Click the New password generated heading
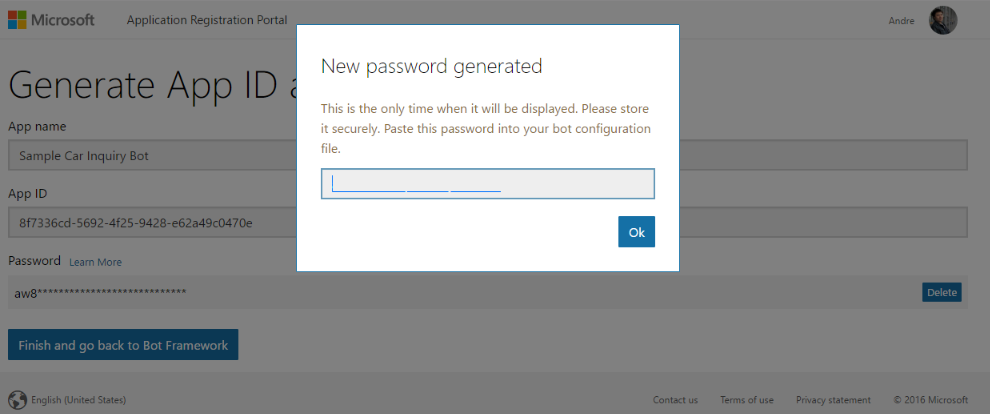The height and width of the screenshot is (414, 990). [431, 67]
